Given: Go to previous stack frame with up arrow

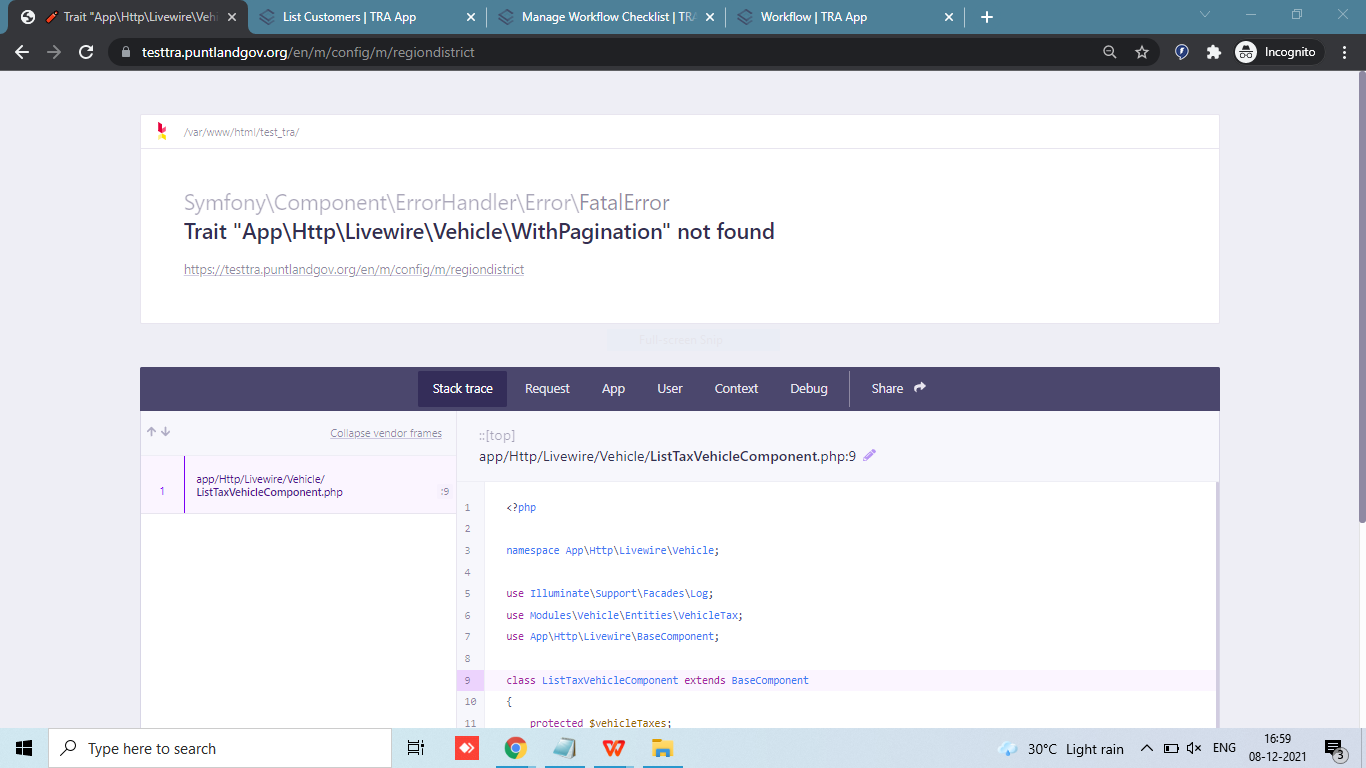Looking at the screenshot, I should coord(152,432).
